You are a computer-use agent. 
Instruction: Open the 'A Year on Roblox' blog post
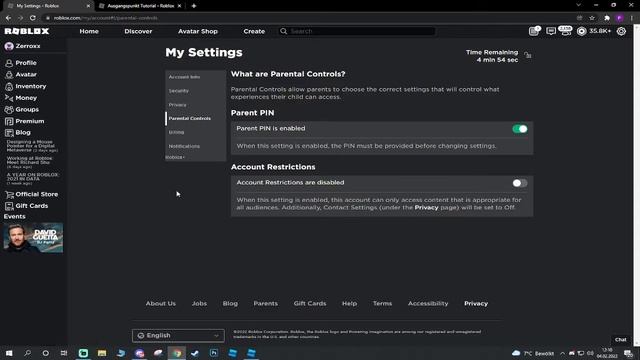point(33,178)
